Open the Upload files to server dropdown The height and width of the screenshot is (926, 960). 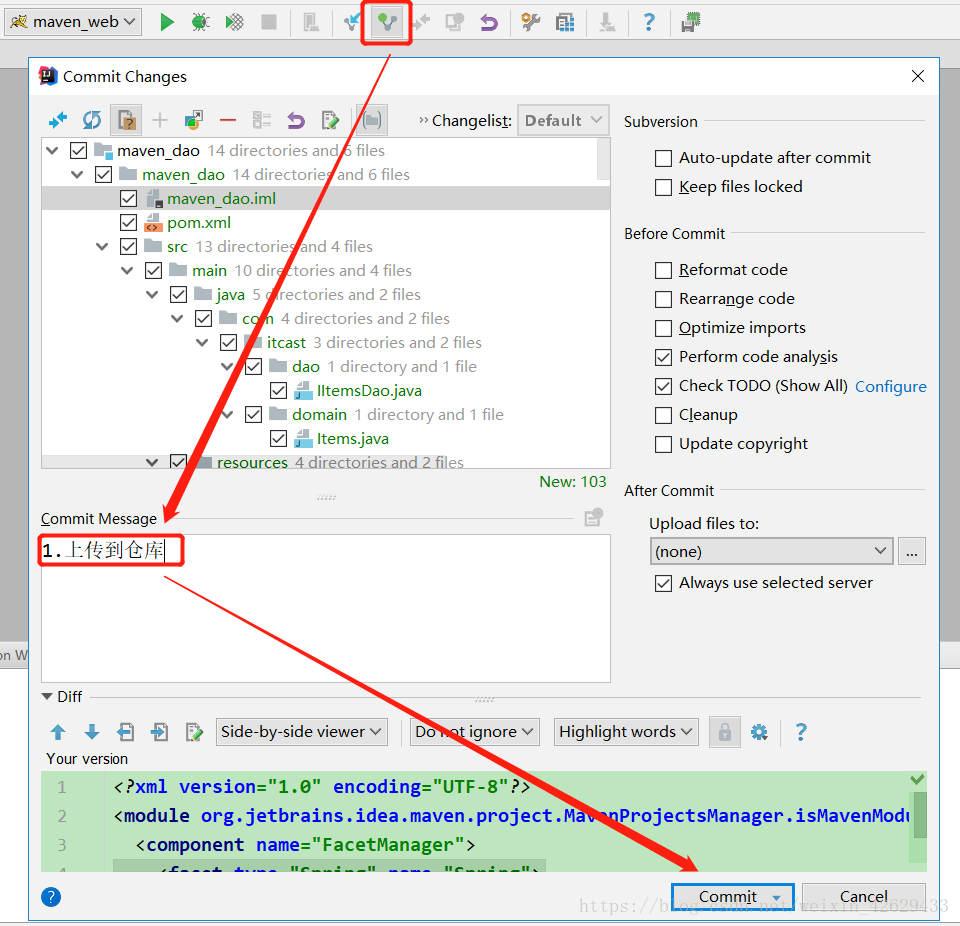770,551
